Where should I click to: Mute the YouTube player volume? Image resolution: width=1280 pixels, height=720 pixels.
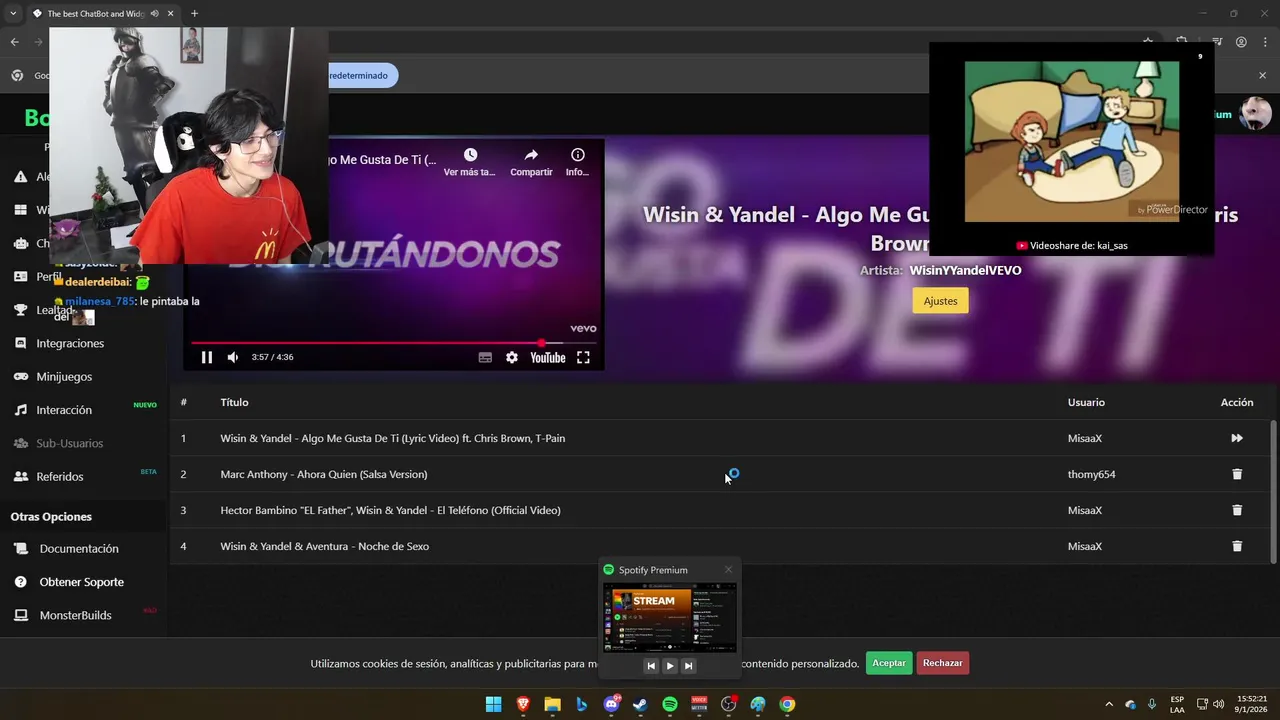click(x=233, y=357)
